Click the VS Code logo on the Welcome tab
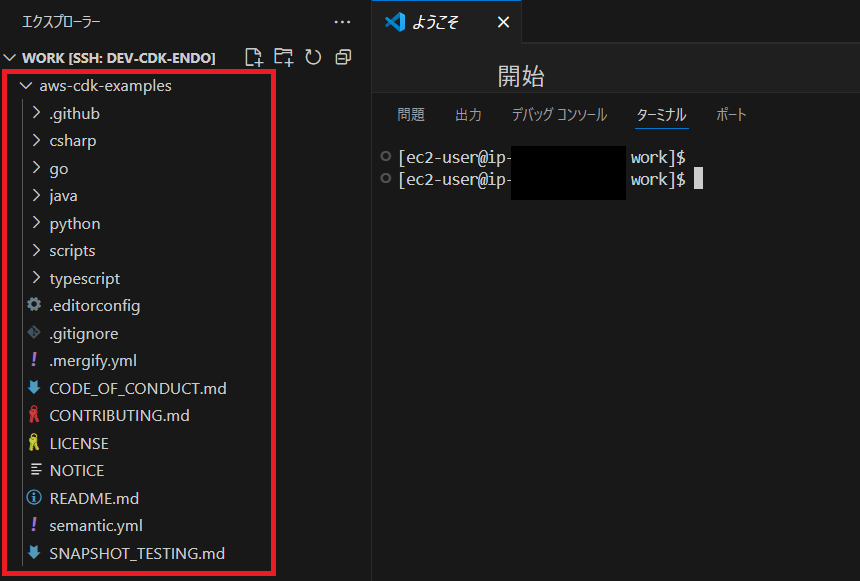The height and width of the screenshot is (581, 860). click(x=394, y=21)
